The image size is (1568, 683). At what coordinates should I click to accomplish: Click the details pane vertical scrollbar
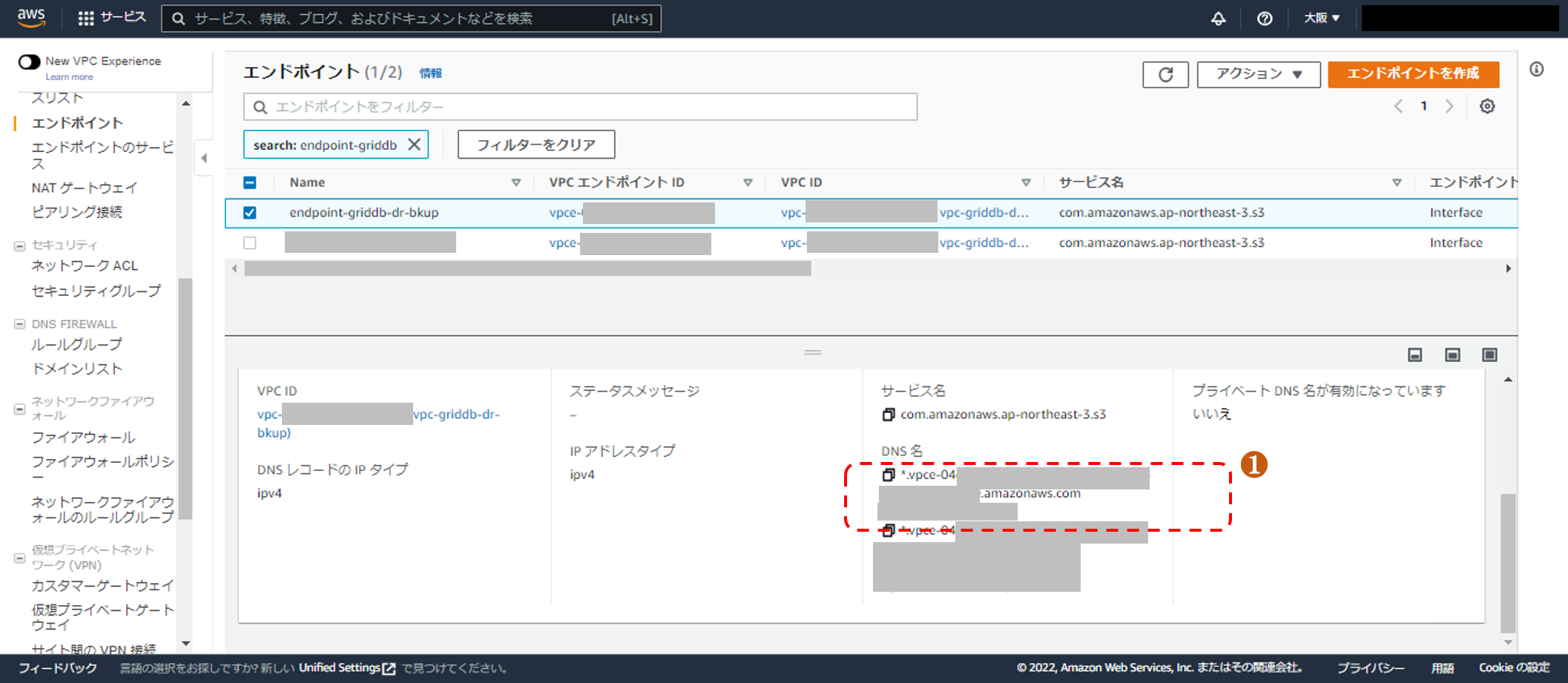1508,562
